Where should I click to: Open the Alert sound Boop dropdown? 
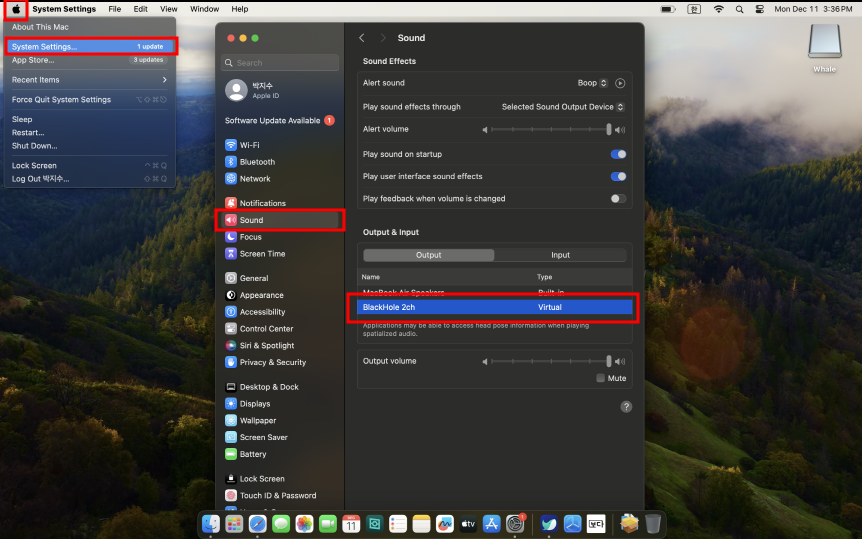[x=592, y=83]
